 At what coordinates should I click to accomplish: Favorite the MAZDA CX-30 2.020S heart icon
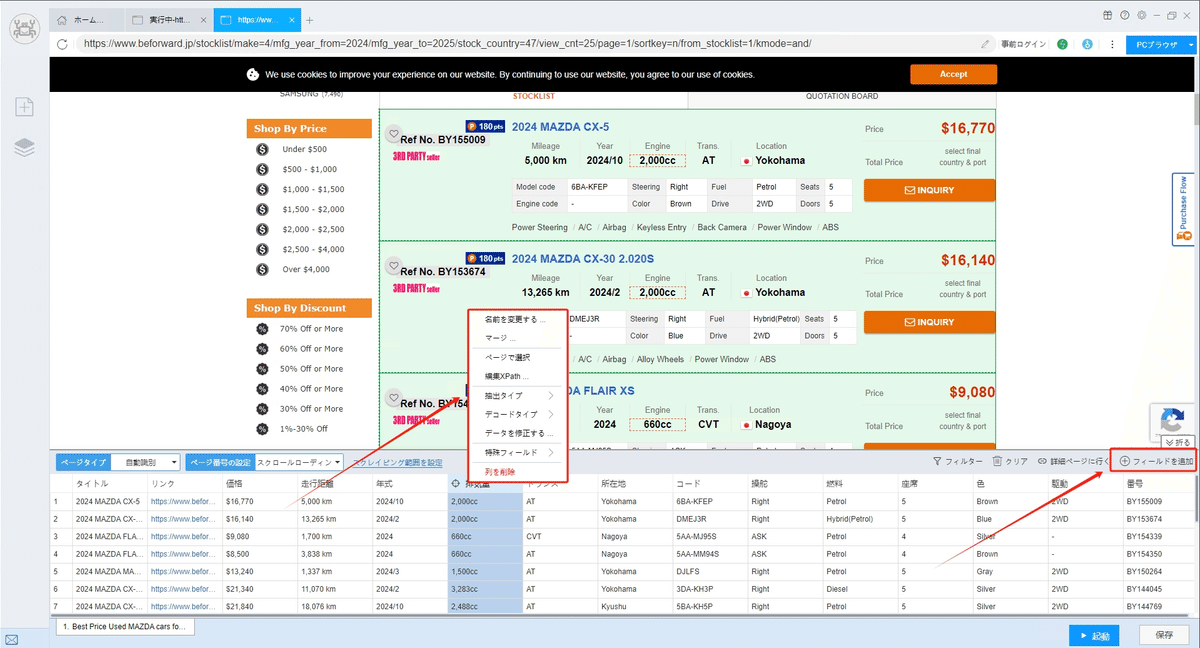(x=394, y=265)
